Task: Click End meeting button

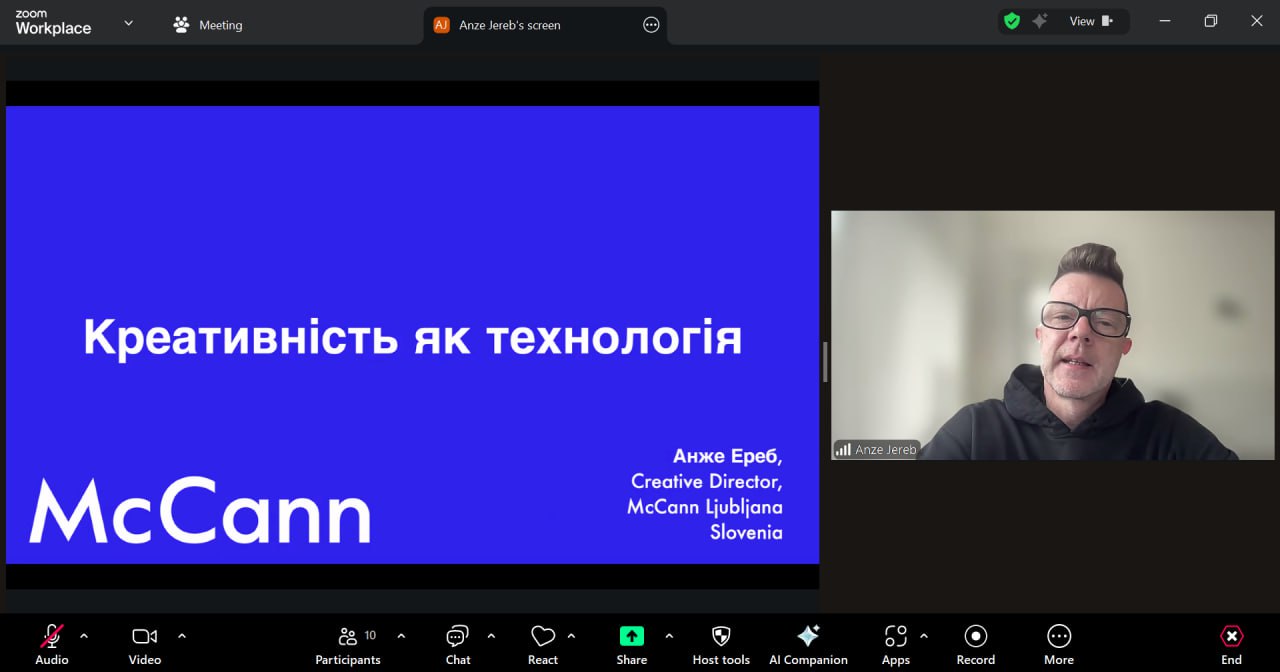Action: click(1231, 644)
